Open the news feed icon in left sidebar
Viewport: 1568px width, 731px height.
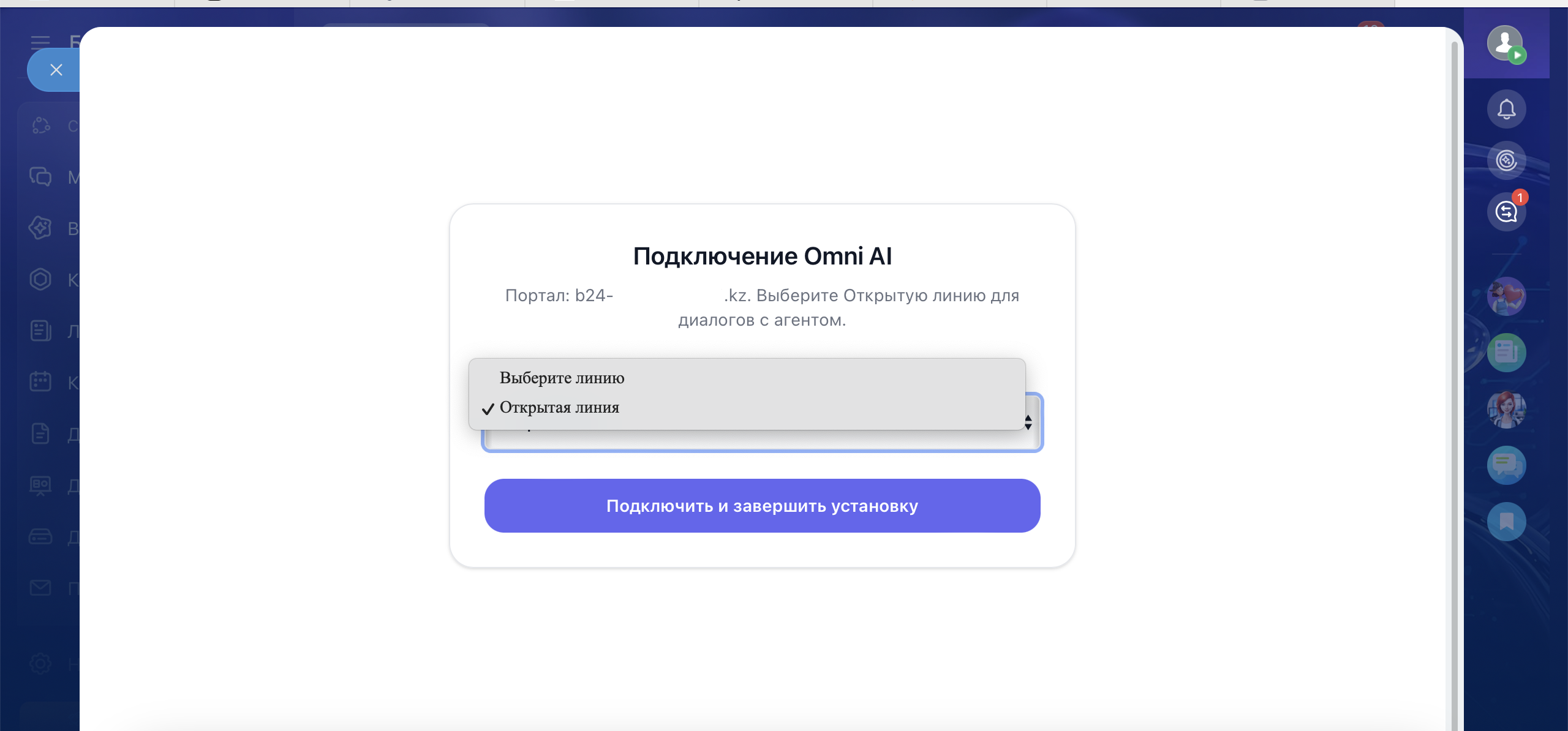(x=40, y=331)
